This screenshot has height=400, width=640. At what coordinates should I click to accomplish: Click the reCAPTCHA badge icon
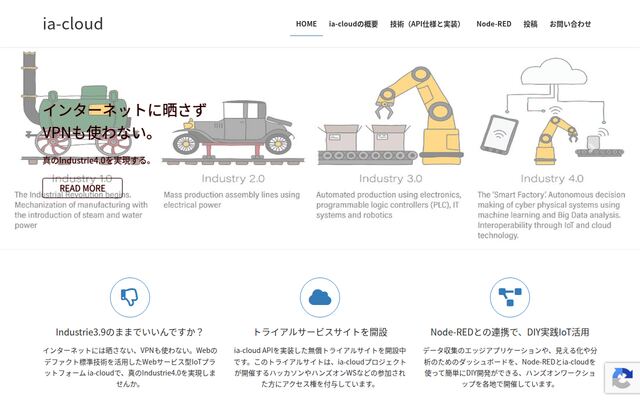[x=622, y=378]
